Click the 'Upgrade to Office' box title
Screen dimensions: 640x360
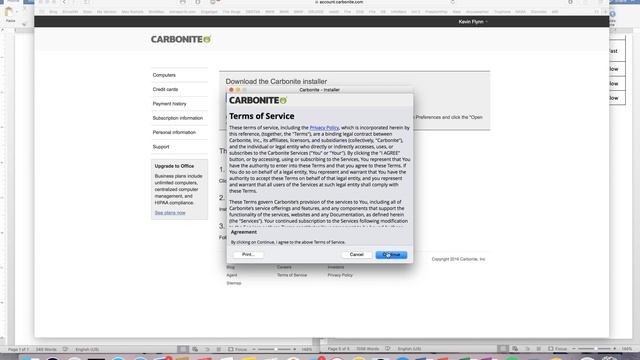tap(174, 166)
